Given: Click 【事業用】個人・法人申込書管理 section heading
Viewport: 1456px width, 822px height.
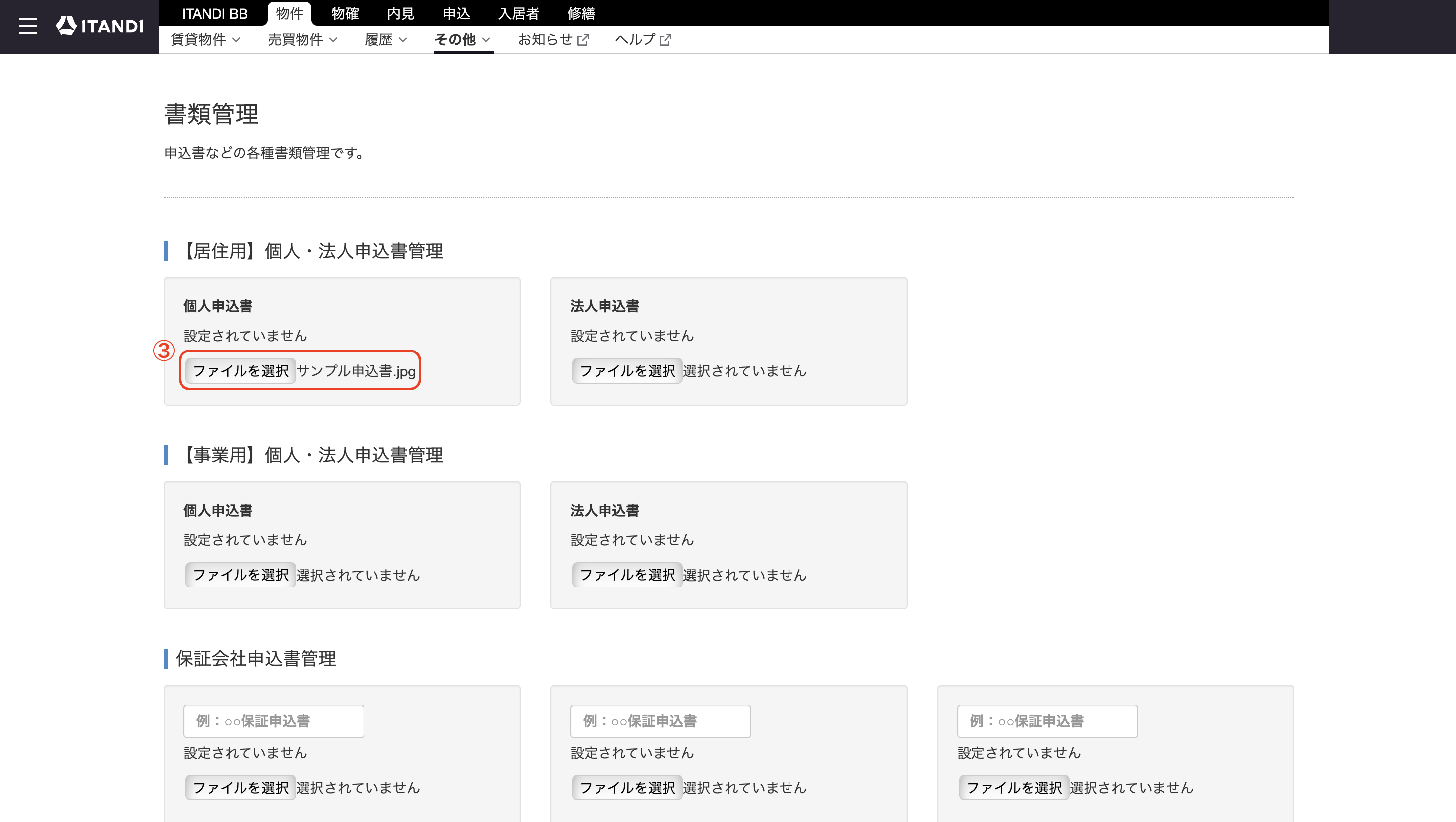Looking at the screenshot, I should pos(311,455).
